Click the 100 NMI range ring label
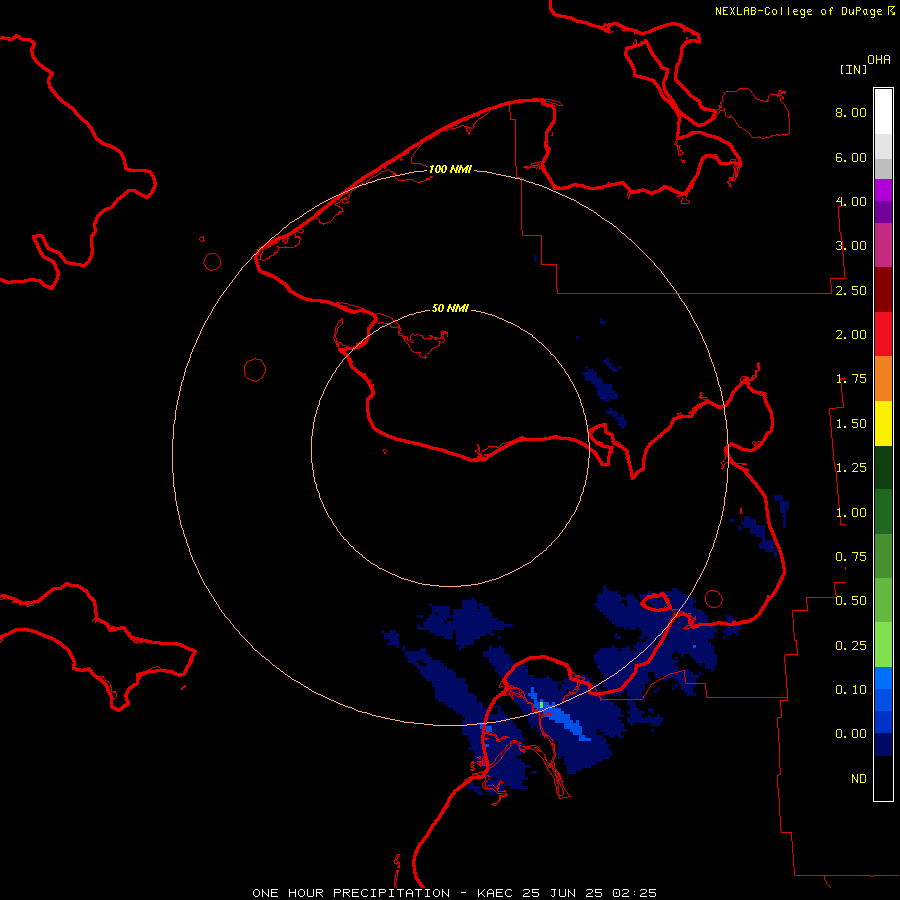Viewport: 900px width, 900px height. coord(450,169)
